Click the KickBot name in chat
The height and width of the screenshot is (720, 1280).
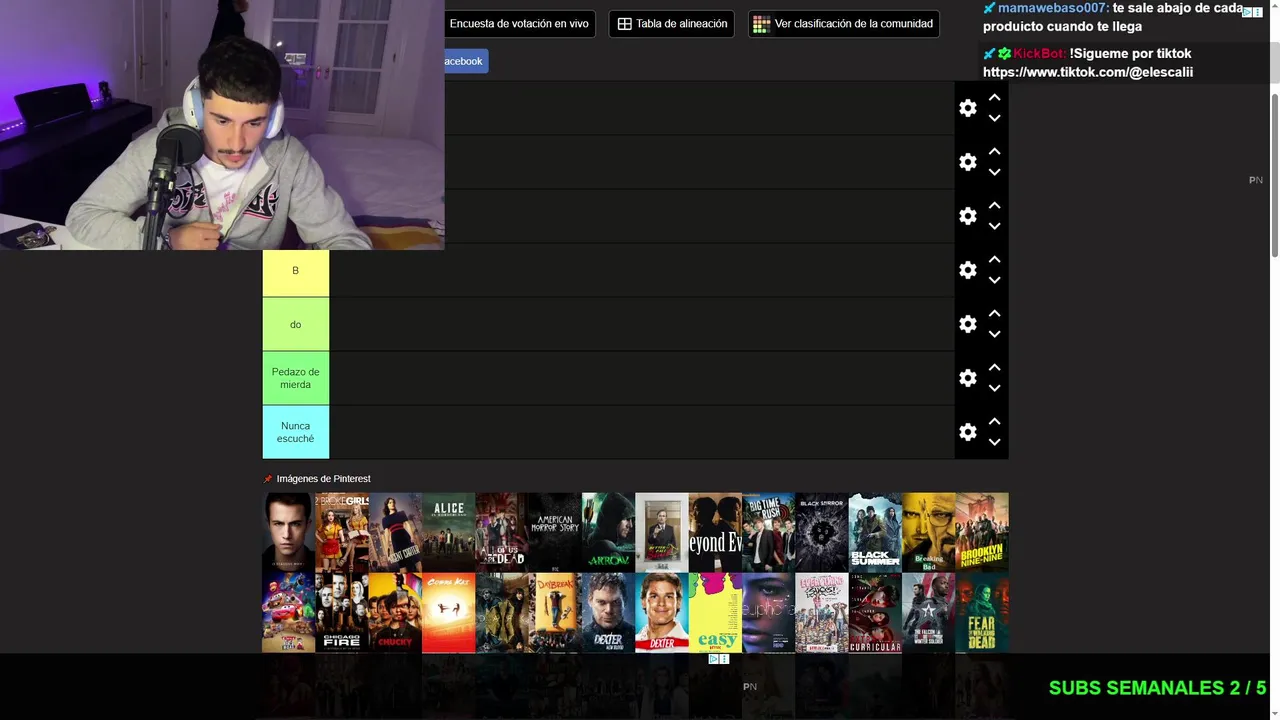point(1039,54)
